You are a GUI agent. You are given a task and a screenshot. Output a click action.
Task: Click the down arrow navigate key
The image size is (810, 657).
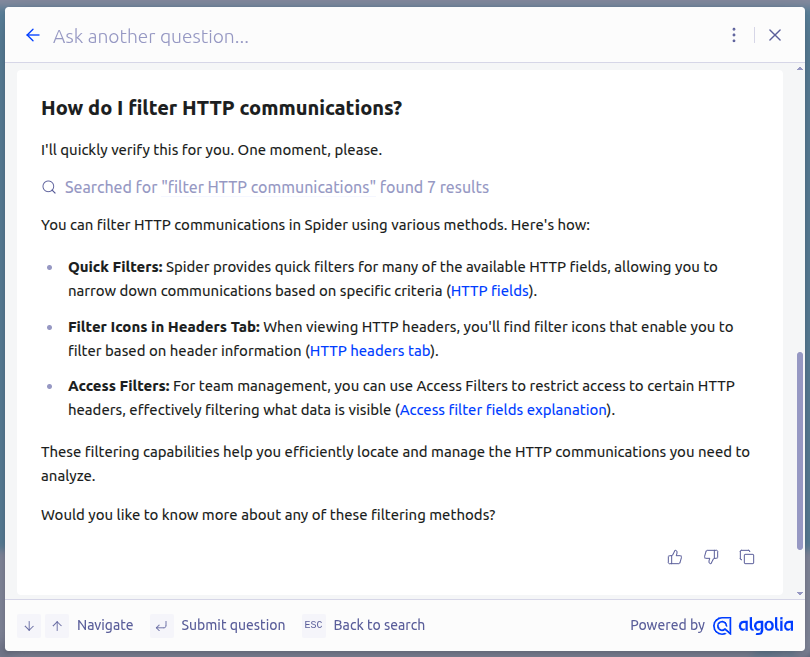coord(29,626)
